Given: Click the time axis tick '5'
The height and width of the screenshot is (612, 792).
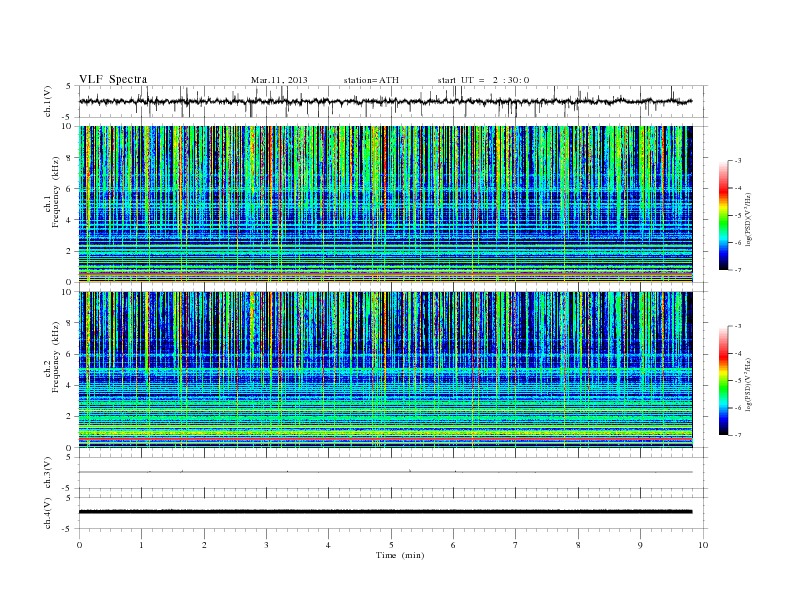Looking at the screenshot, I should [x=391, y=545].
